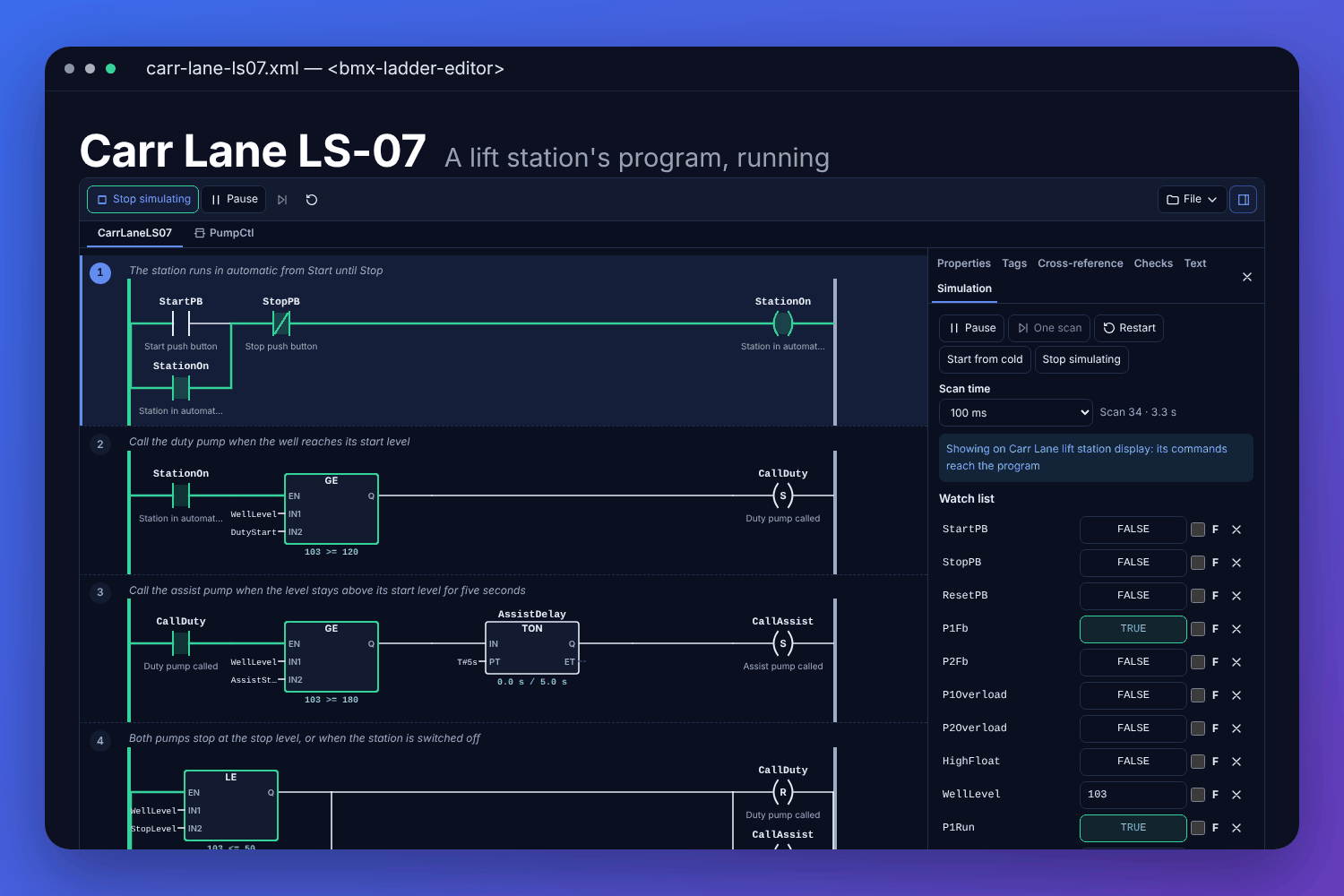Click the restart icon in top toolbar
The image size is (1344, 896).
tap(312, 200)
